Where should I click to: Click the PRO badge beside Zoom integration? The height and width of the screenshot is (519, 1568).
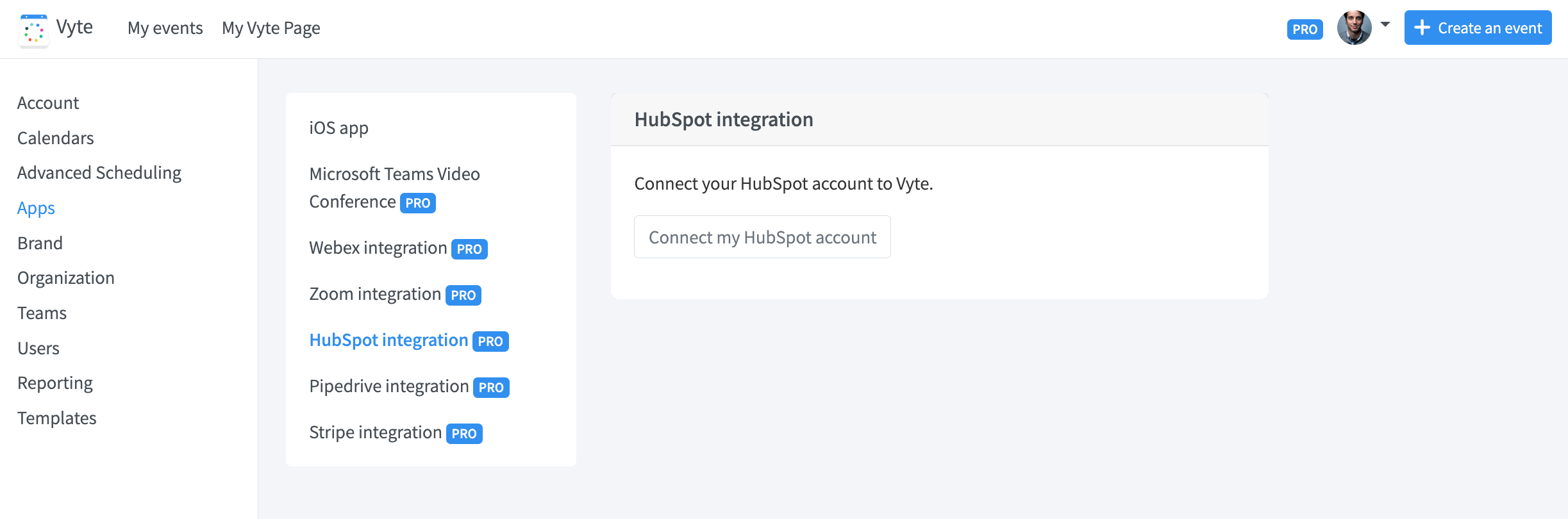pos(463,295)
